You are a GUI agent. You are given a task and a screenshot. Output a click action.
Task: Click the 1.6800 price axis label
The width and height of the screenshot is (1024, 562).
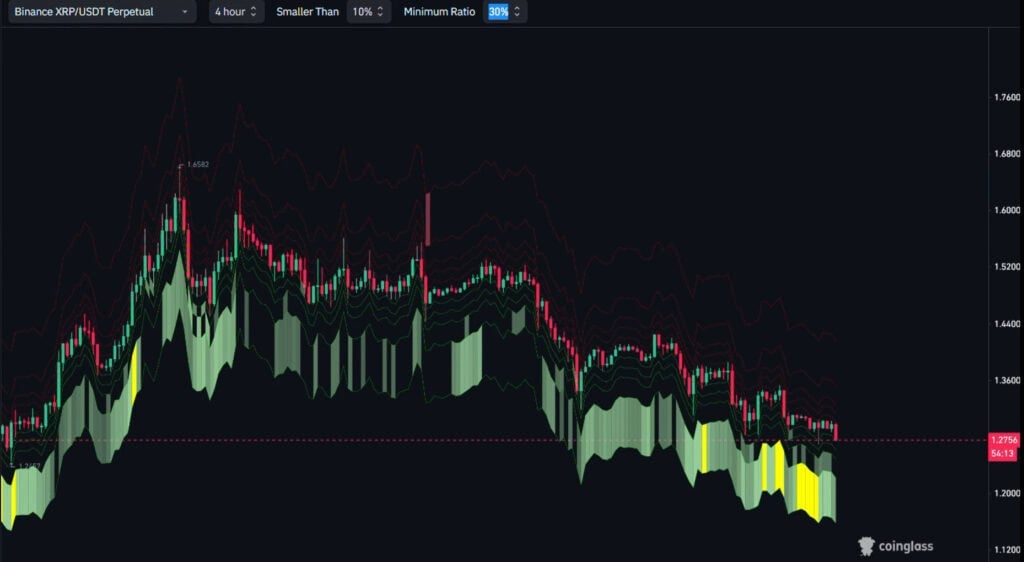click(x=1006, y=154)
